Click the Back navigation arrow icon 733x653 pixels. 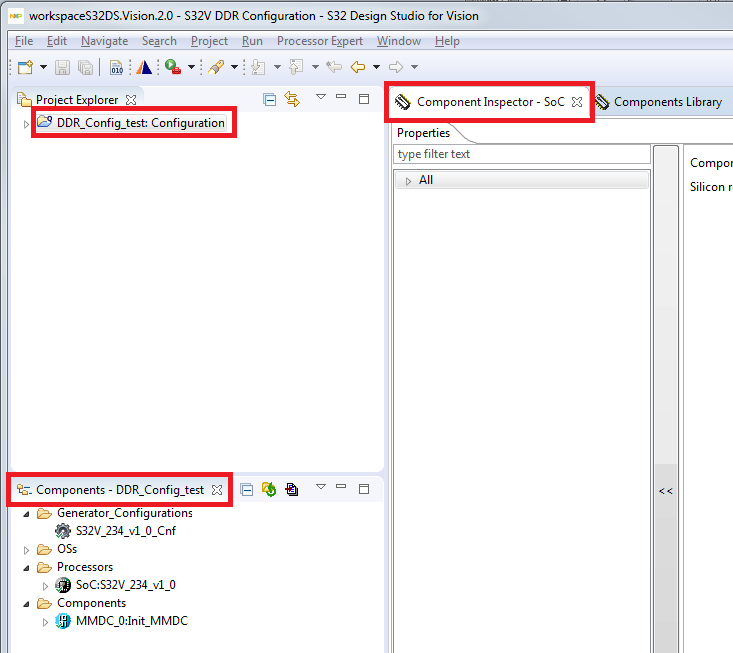[358, 67]
